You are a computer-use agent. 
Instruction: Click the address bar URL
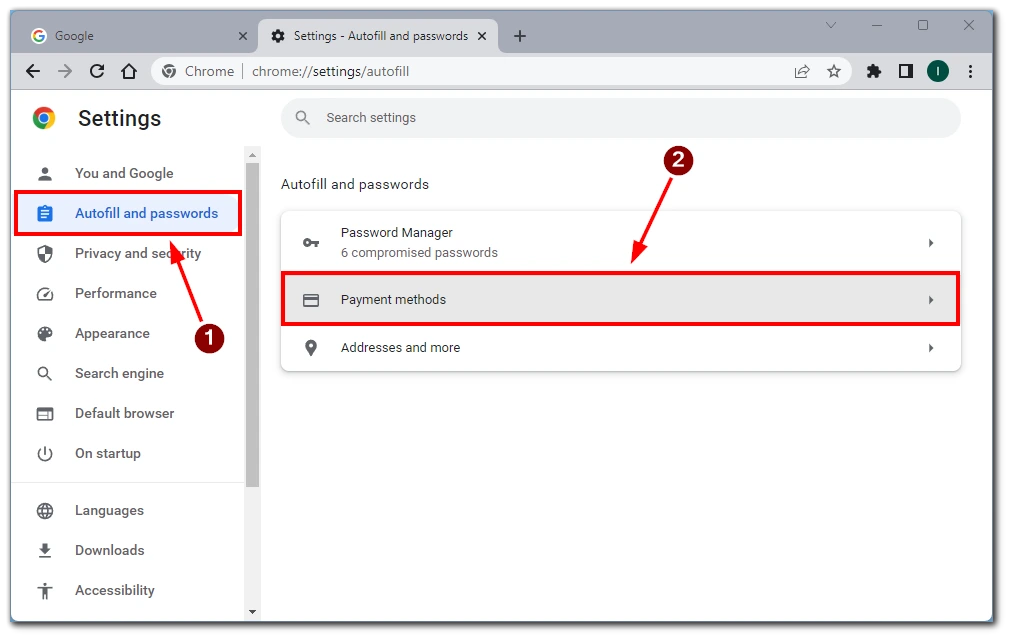330,72
